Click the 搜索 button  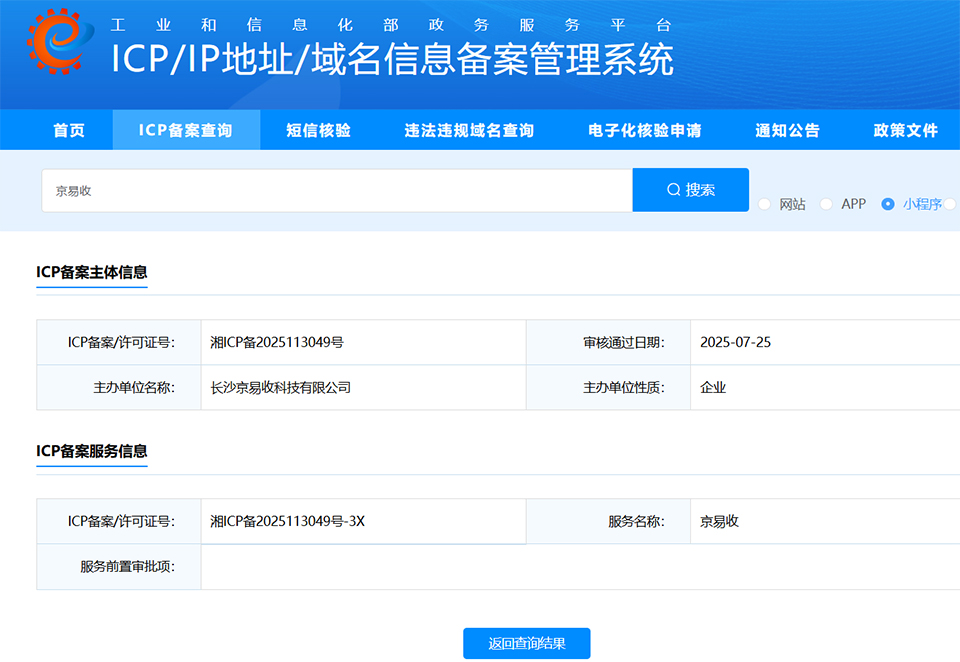(691, 190)
